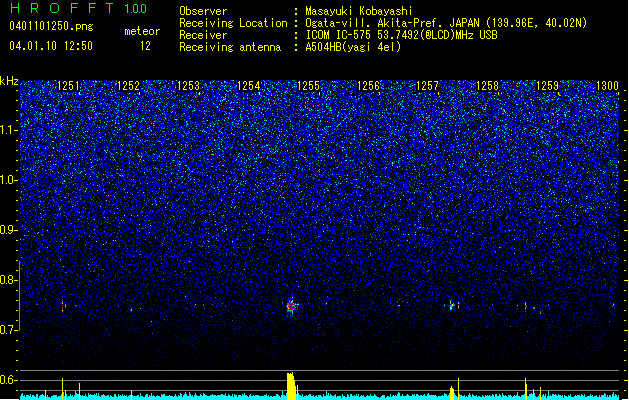Click the 1252 time axis marker
This screenshot has width=629, height=400.
tap(128, 85)
